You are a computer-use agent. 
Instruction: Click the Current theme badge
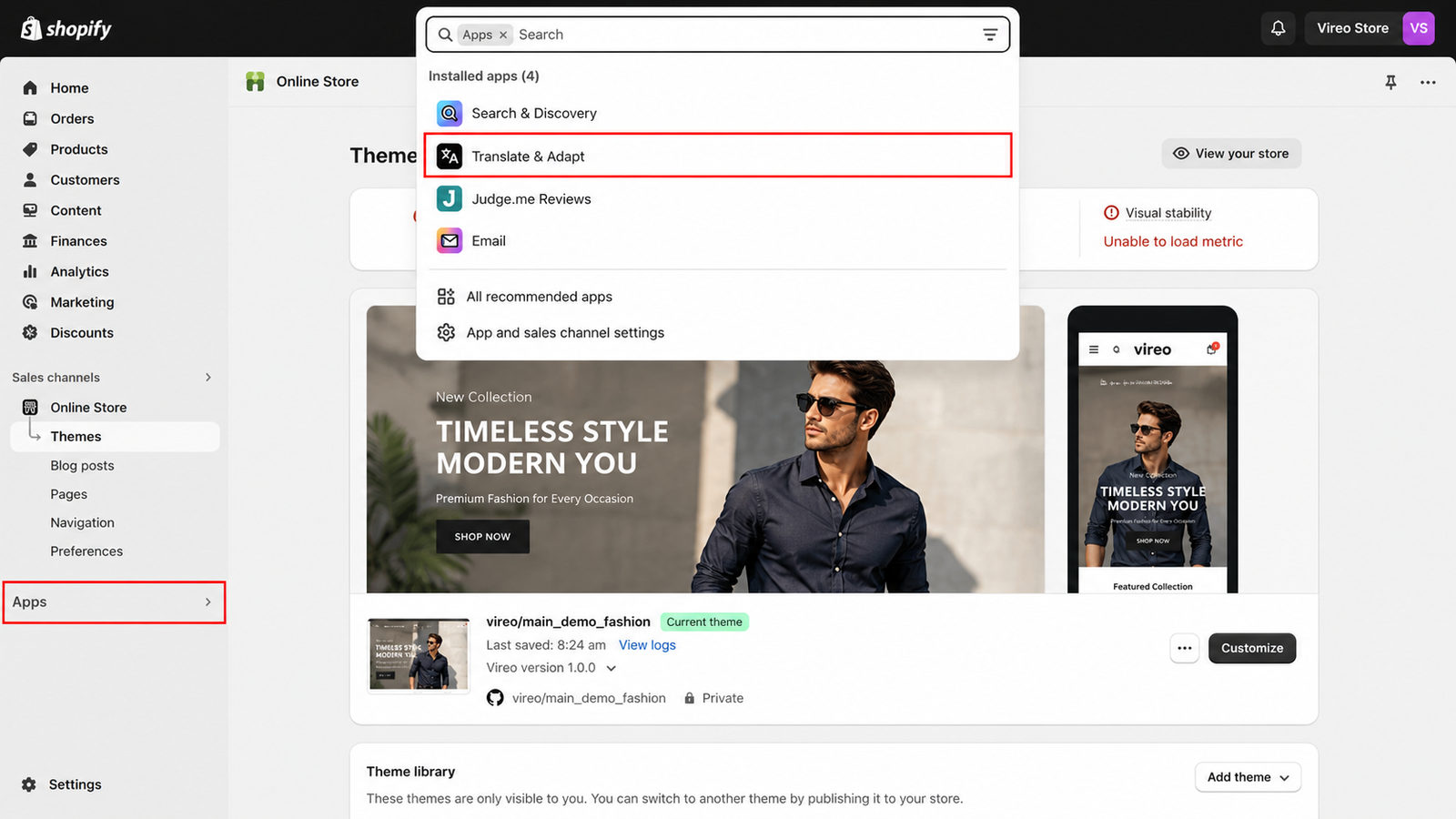click(x=704, y=622)
